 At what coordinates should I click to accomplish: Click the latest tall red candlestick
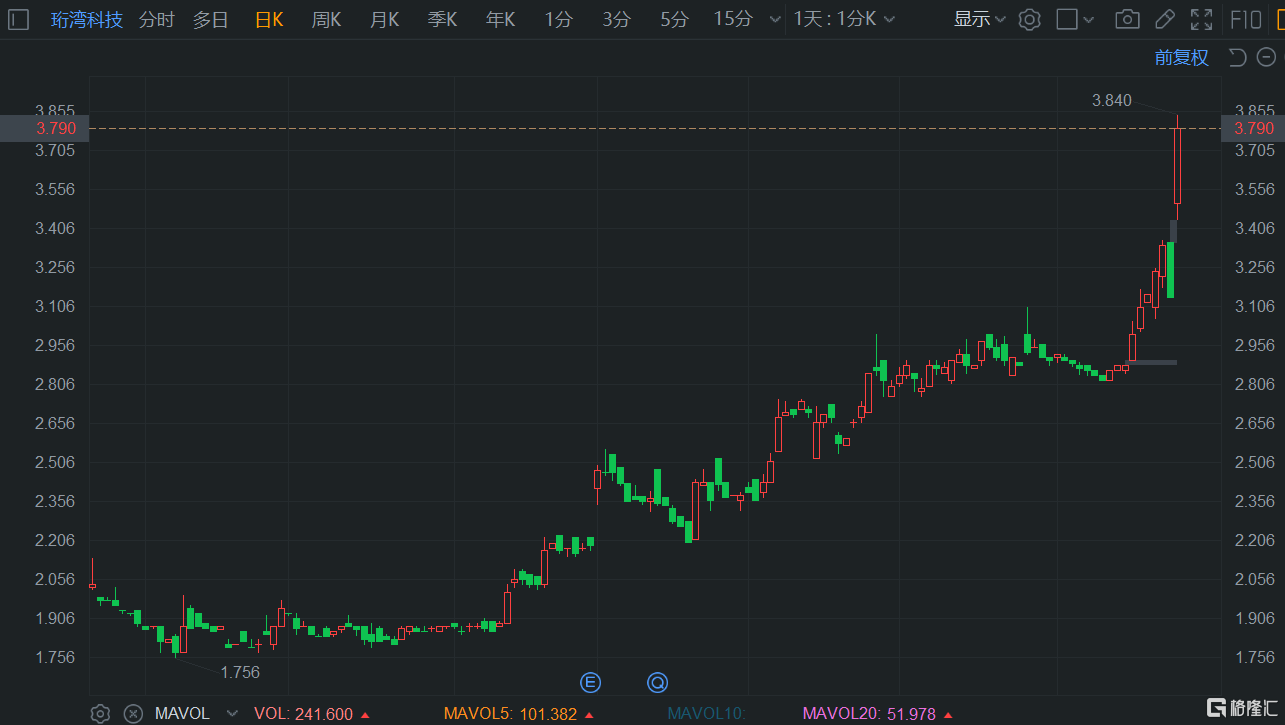coord(1177,166)
